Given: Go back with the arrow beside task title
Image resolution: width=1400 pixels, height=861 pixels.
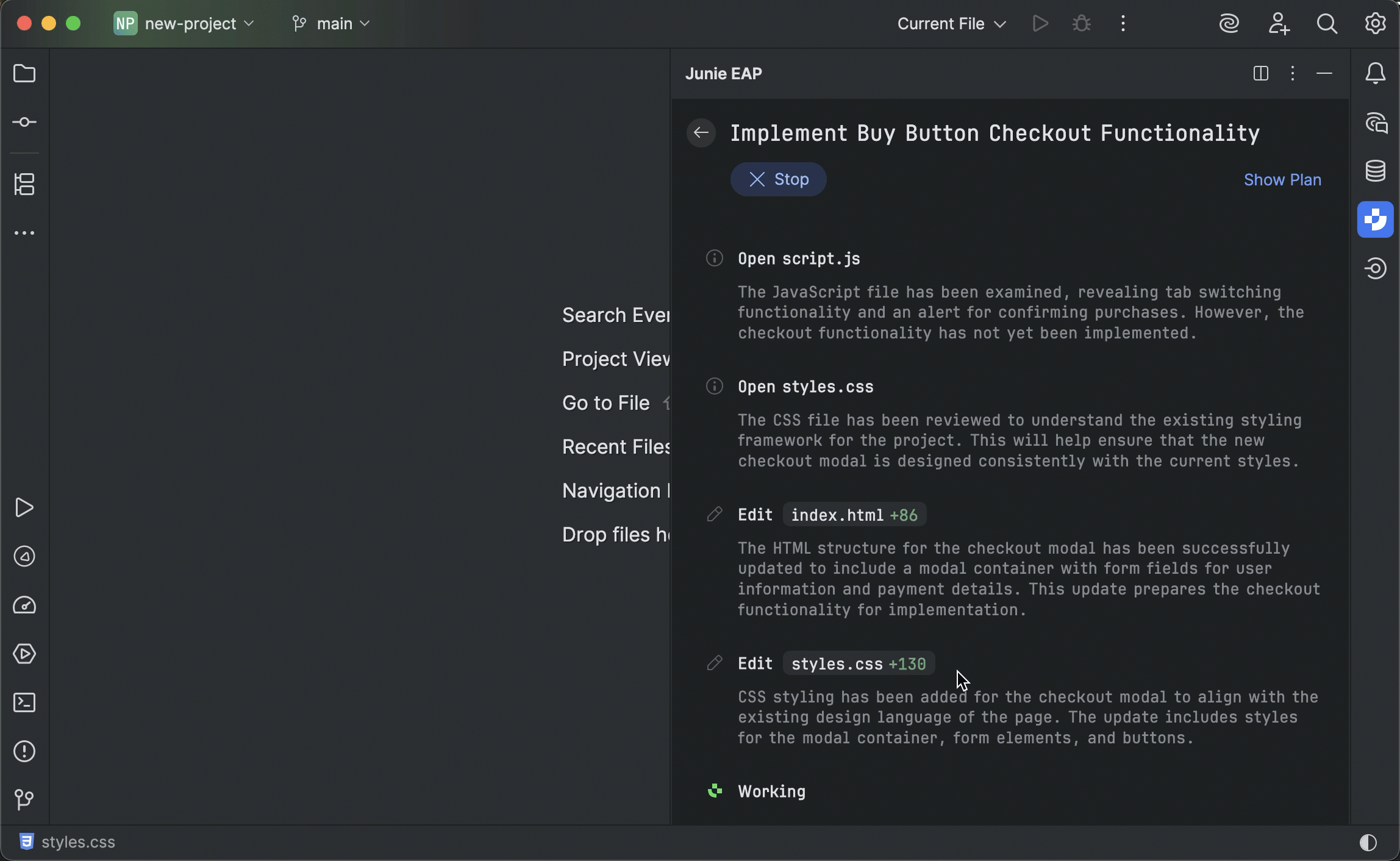Looking at the screenshot, I should 701,133.
